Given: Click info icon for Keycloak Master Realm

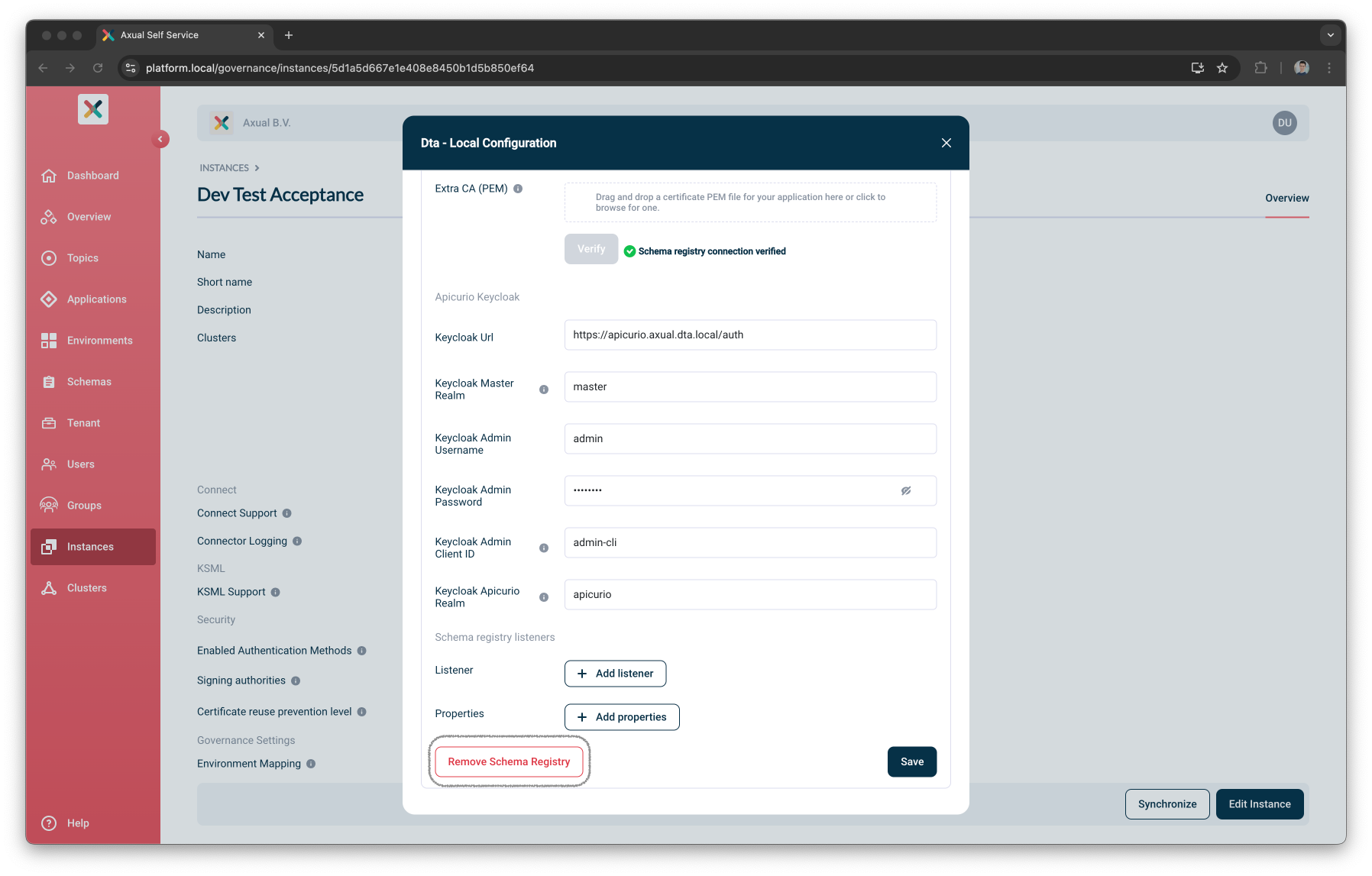Looking at the screenshot, I should pos(544,390).
